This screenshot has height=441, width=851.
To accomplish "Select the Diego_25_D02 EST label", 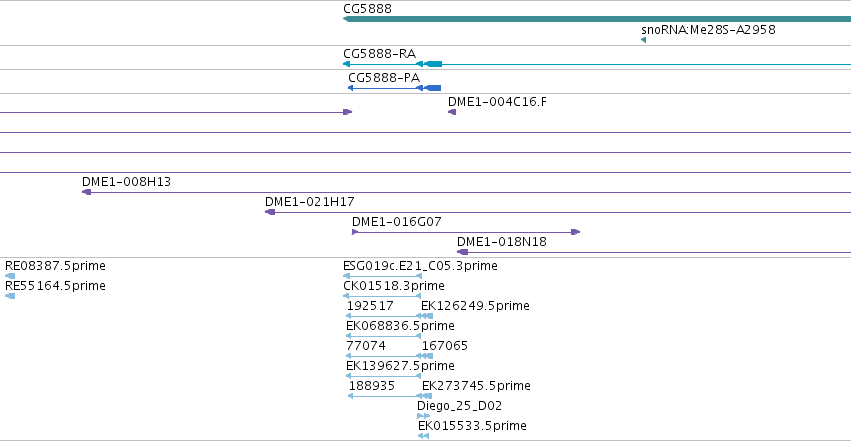I will tap(459, 406).
